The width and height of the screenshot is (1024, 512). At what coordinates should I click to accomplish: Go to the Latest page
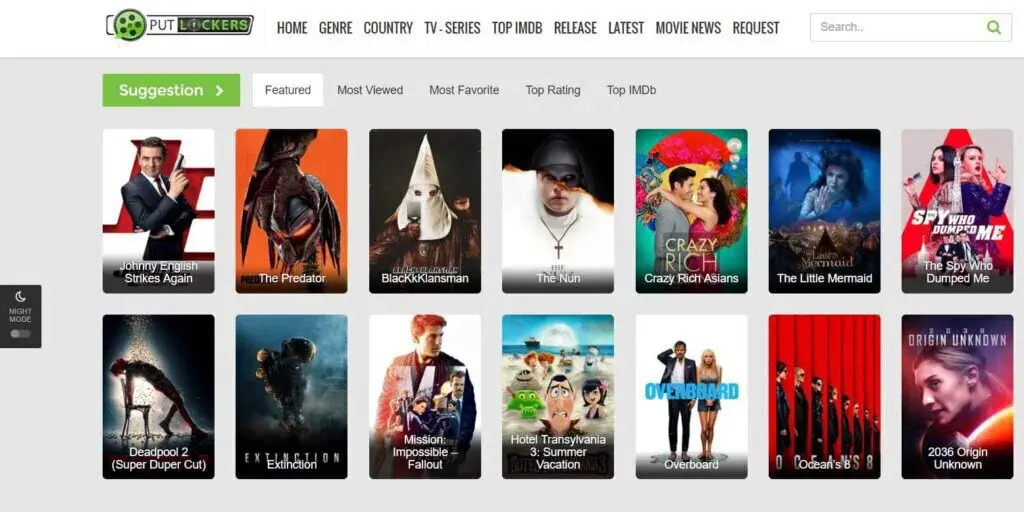click(626, 28)
